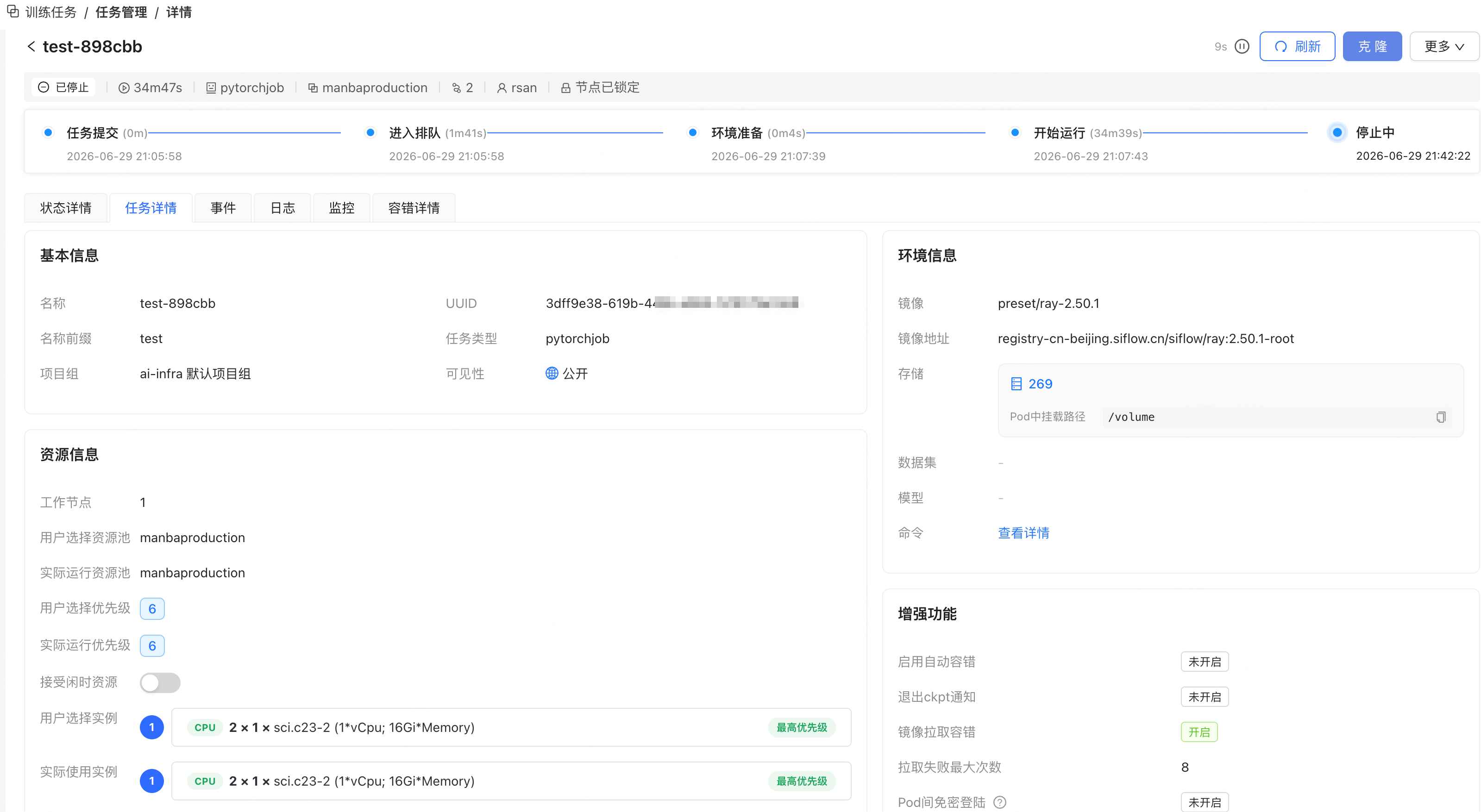Image resolution: width=1481 pixels, height=812 pixels.
Task: Open the 更多 dropdown menu
Action: pos(1444,47)
